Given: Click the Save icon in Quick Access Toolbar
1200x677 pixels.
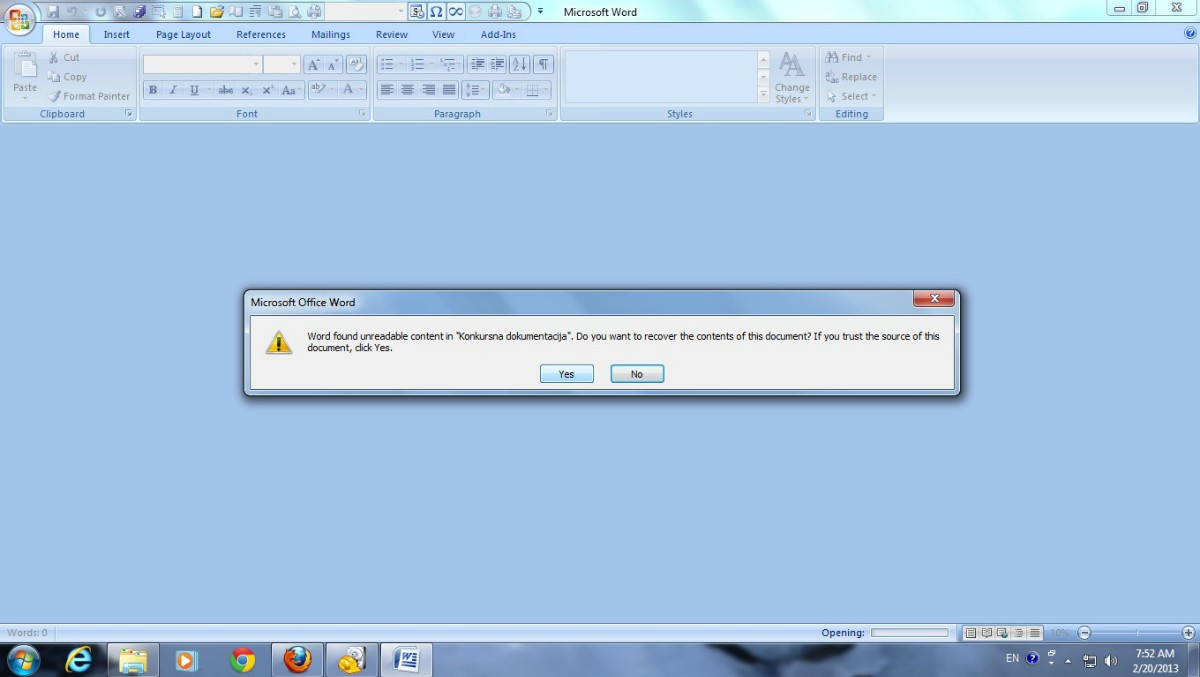Looking at the screenshot, I should [53, 12].
